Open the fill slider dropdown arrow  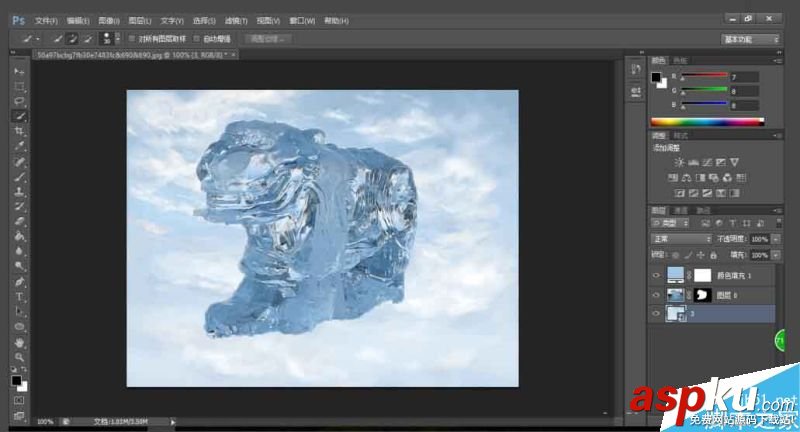pyautogui.click(x=776, y=255)
